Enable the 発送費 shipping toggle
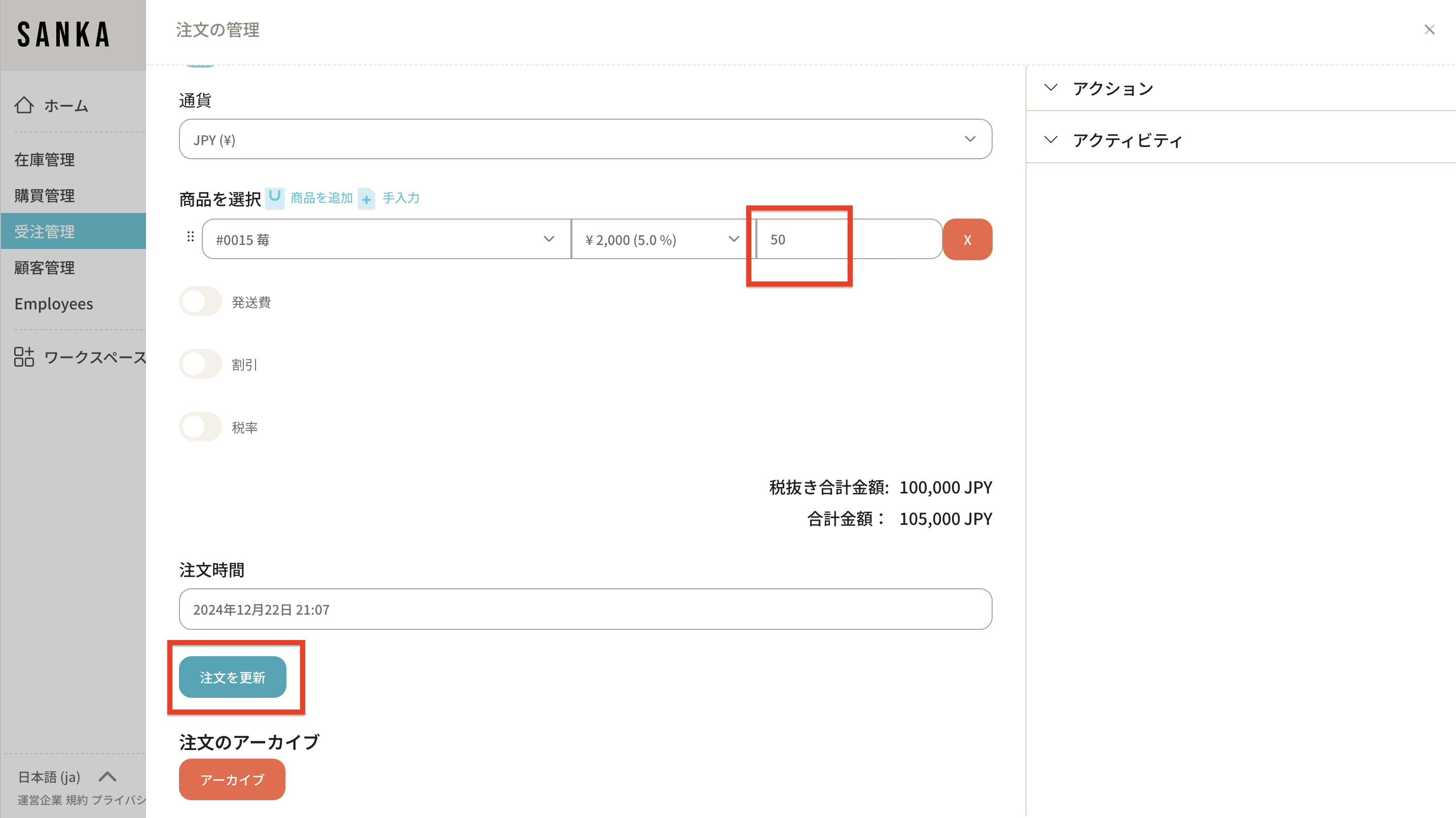1456x818 pixels. [x=200, y=302]
